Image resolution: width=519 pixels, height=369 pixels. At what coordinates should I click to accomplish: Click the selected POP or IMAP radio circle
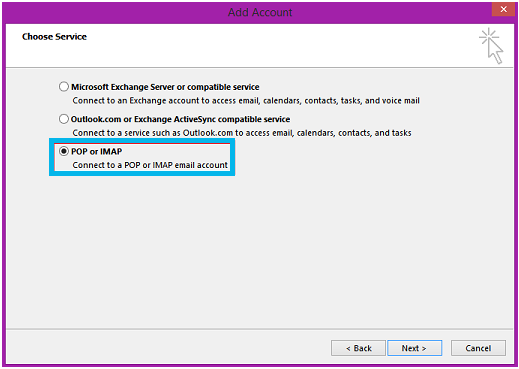pos(64,151)
